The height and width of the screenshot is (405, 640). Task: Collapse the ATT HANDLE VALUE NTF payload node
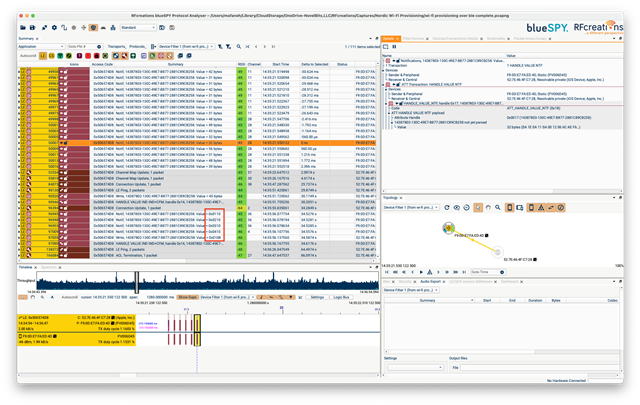[389, 113]
